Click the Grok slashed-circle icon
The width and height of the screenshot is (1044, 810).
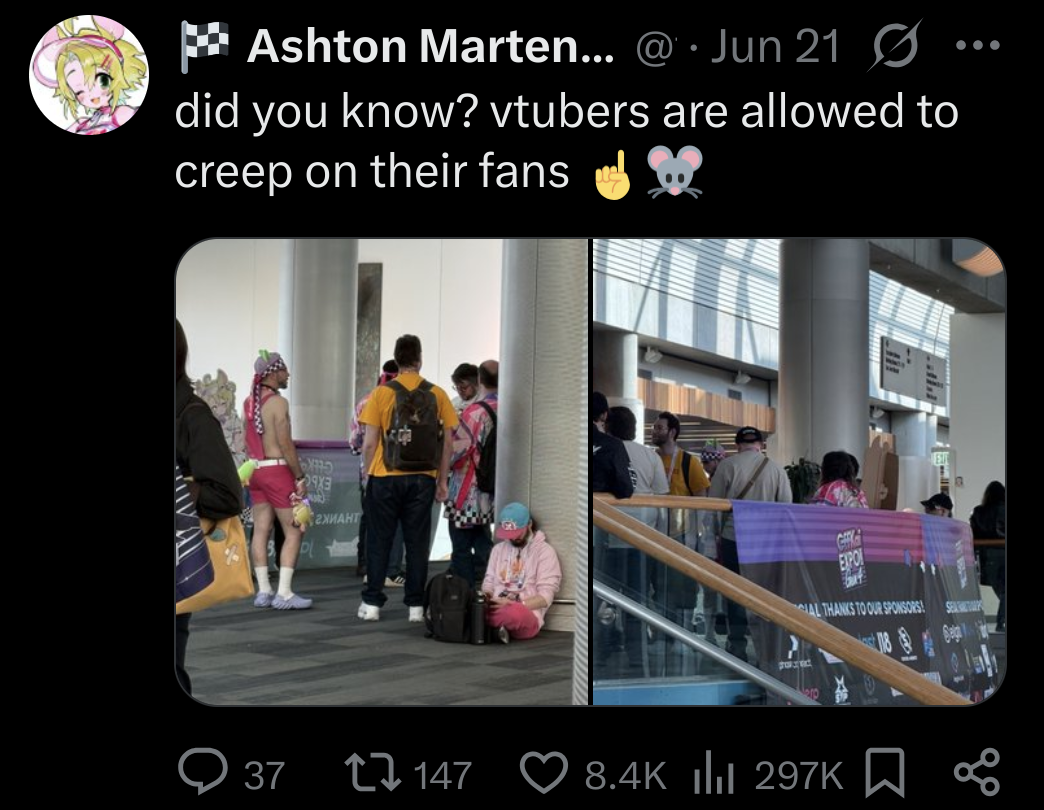click(895, 46)
